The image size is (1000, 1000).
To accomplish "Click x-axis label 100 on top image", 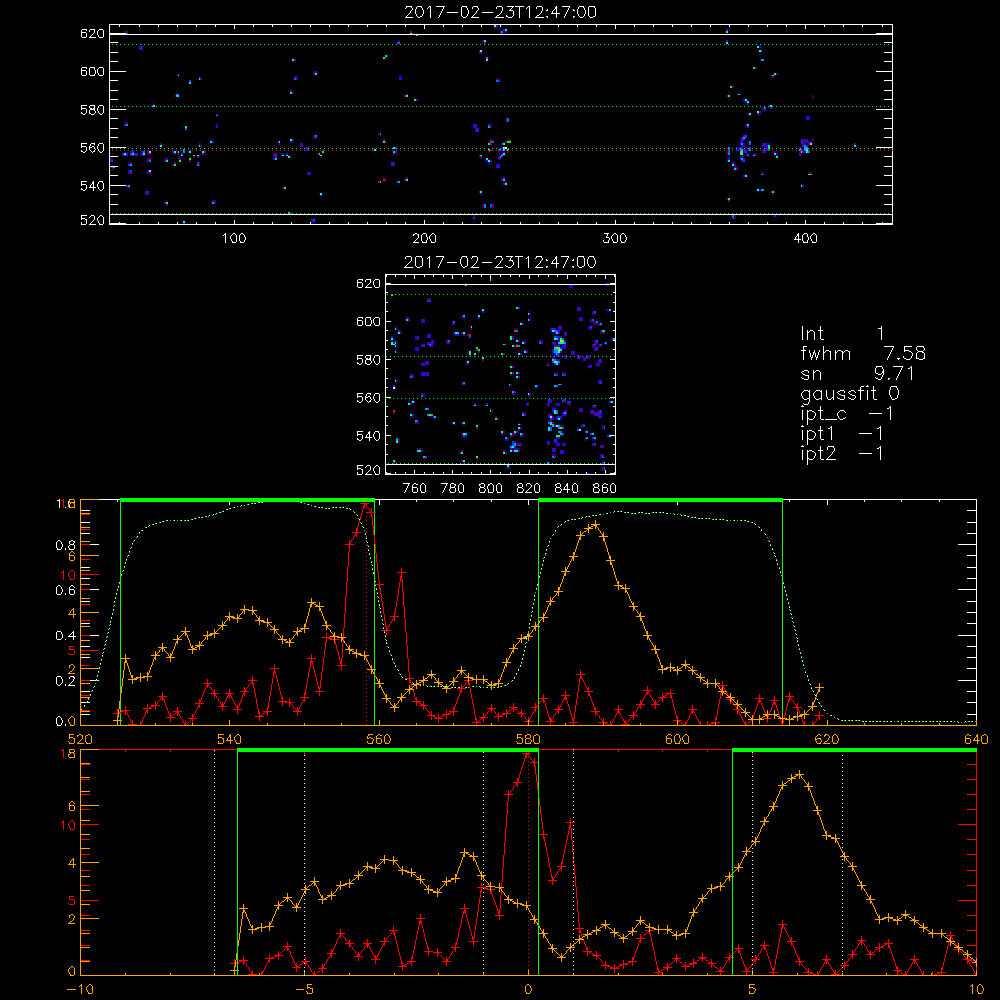I will click(x=234, y=239).
